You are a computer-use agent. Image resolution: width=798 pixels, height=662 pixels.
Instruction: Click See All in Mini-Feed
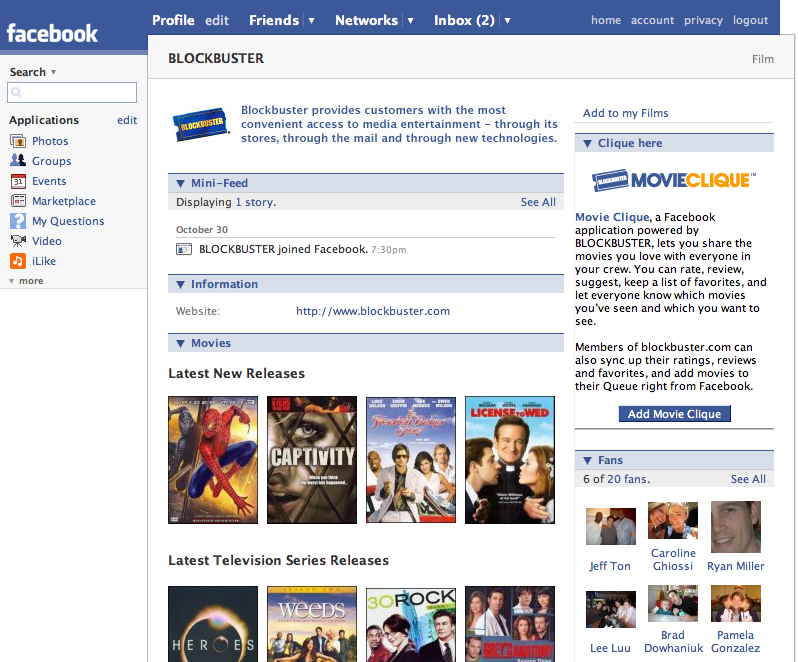point(538,202)
